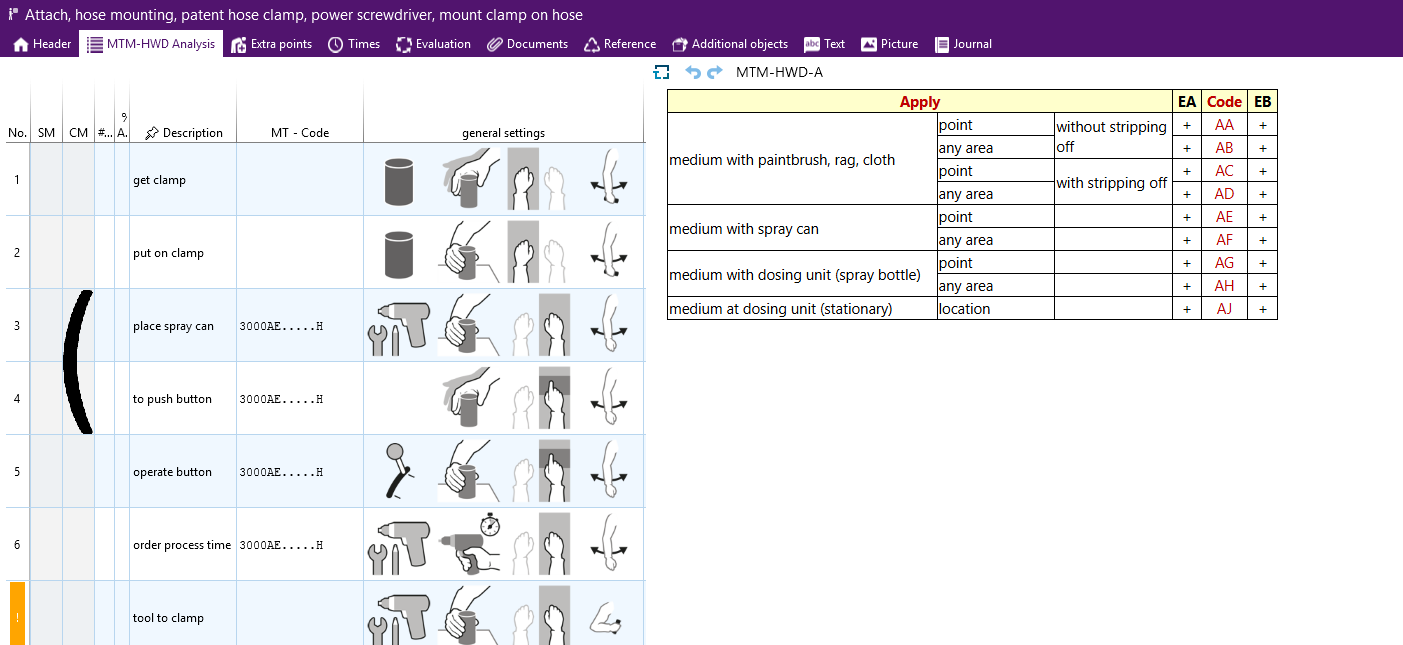The image size is (1403, 645).
Task: Click the cylinder object icon in row 1
Action: (398, 180)
